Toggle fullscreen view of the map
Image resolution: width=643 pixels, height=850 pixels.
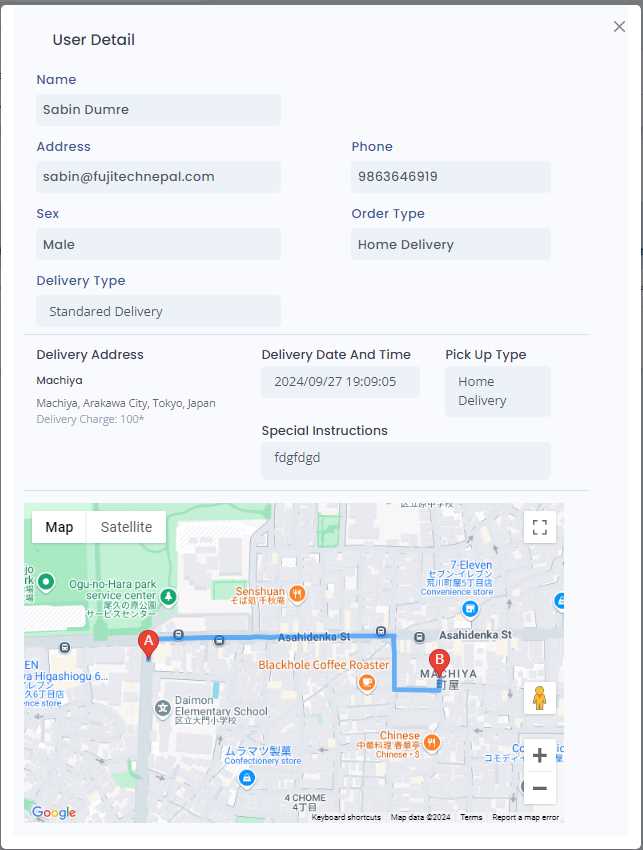[x=540, y=527]
